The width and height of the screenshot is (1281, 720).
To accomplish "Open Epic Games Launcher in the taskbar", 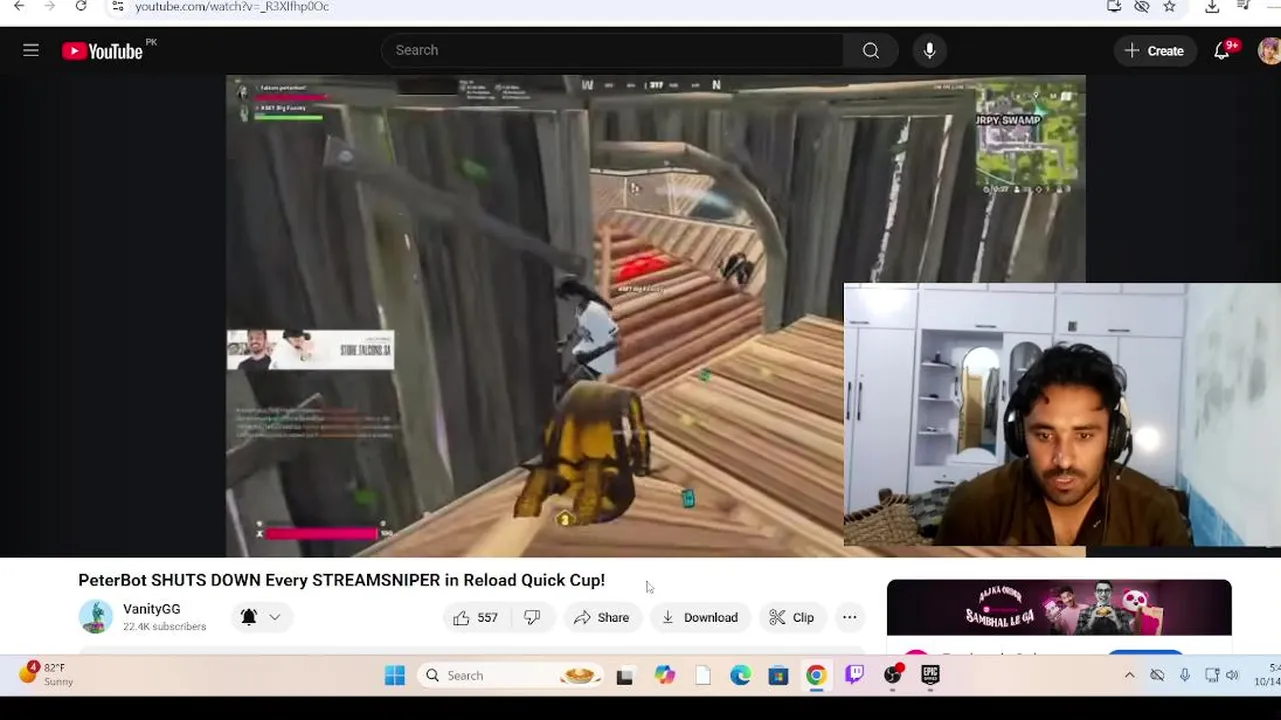I will click(x=930, y=675).
